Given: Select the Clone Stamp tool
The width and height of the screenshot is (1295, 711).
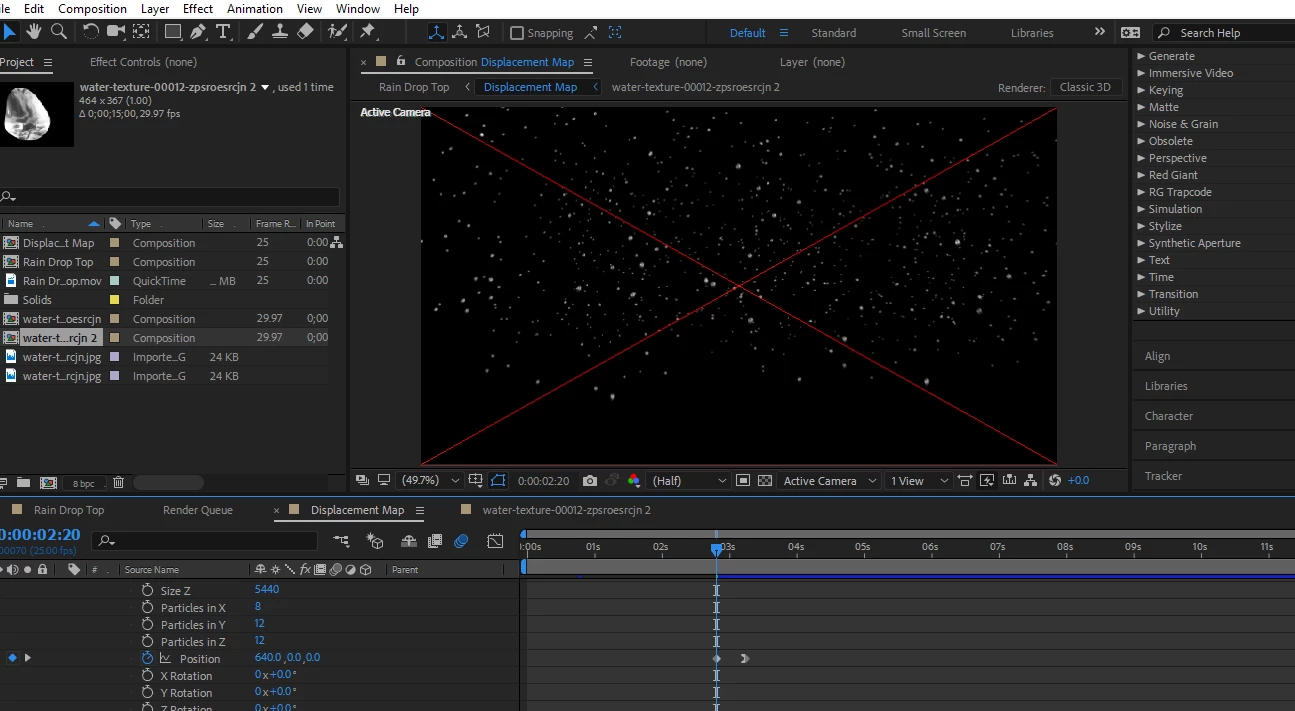Looking at the screenshot, I should coord(281,32).
